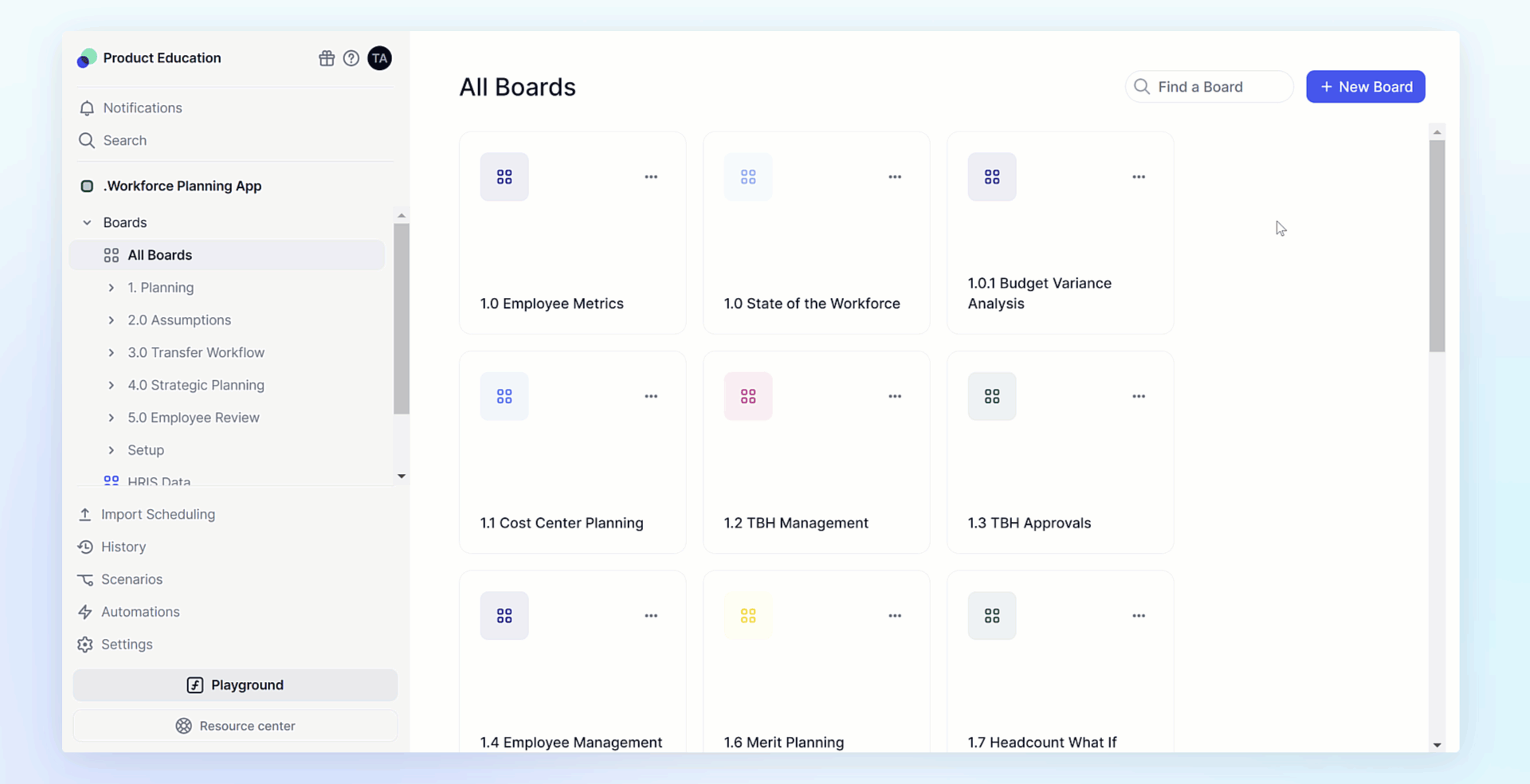This screenshot has height=784, width=1530.
Task: Open the 1.1 Cost Center Planning title
Action: tap(562, 523)
